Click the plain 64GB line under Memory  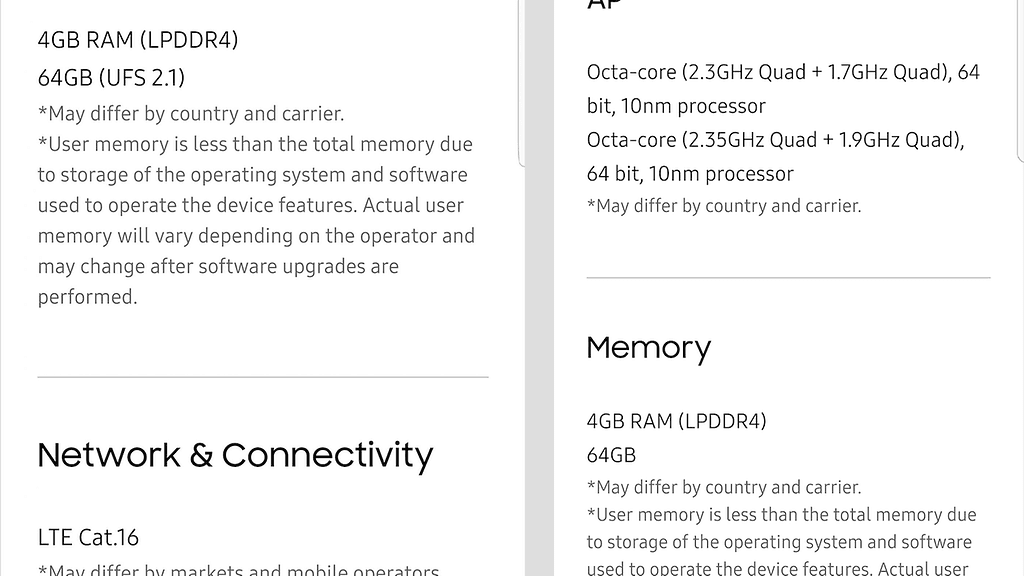click(x=611, y=455)
